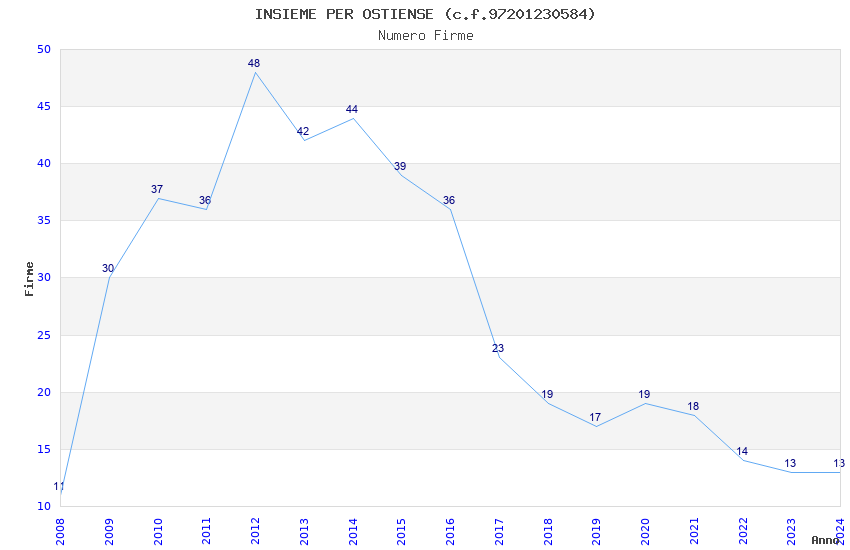
Task: Select y-axis value 20
Action: [44, 392]
